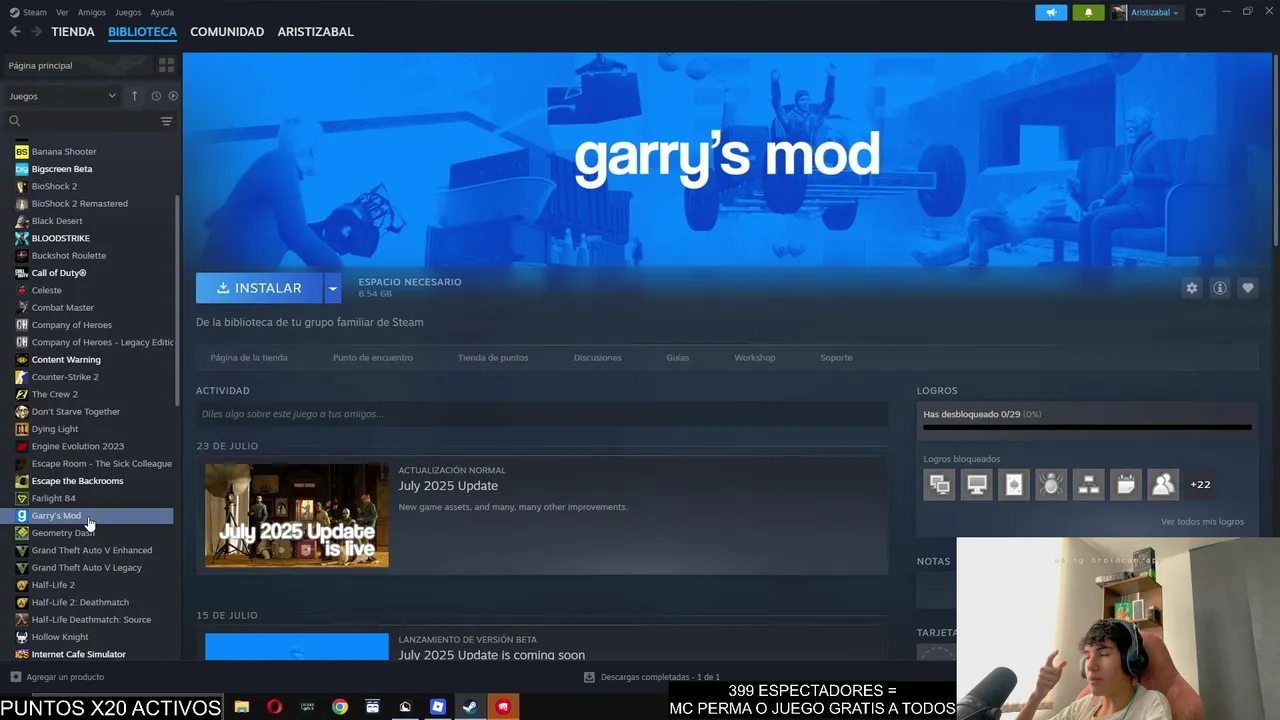Image resolution: width=1280 pixels, height=720 pixels.
Task: Open the Ver menu
Action: coord(63,12)
